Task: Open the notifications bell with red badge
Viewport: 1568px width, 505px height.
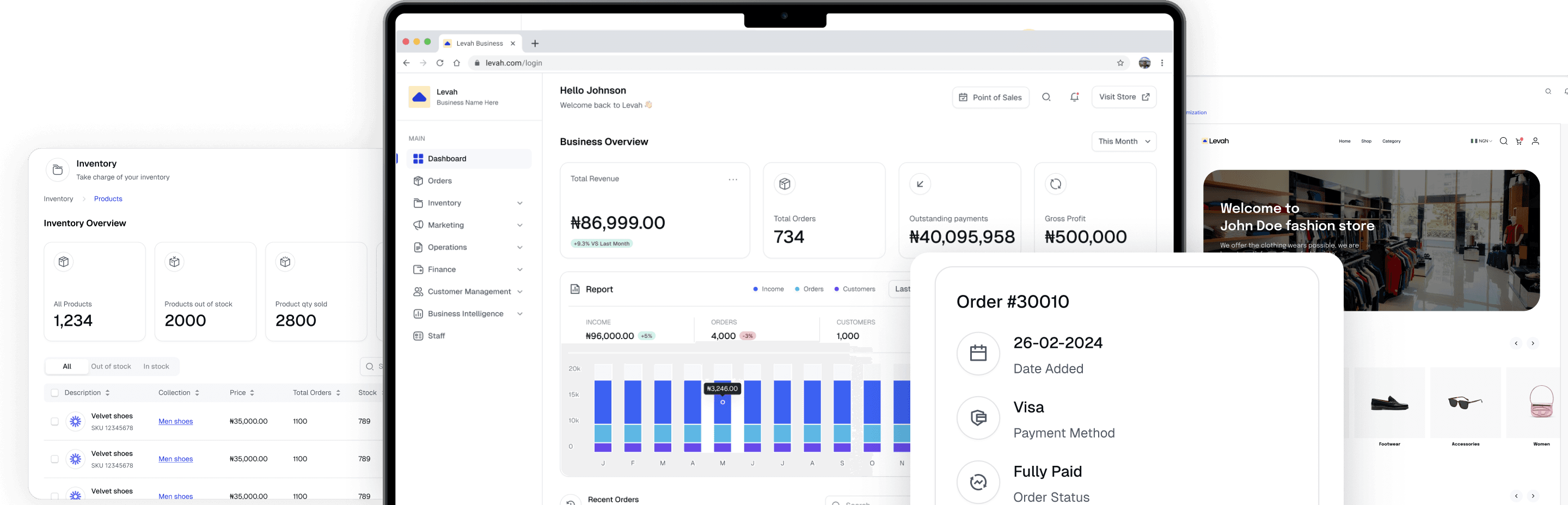Action: point(1075,97)
